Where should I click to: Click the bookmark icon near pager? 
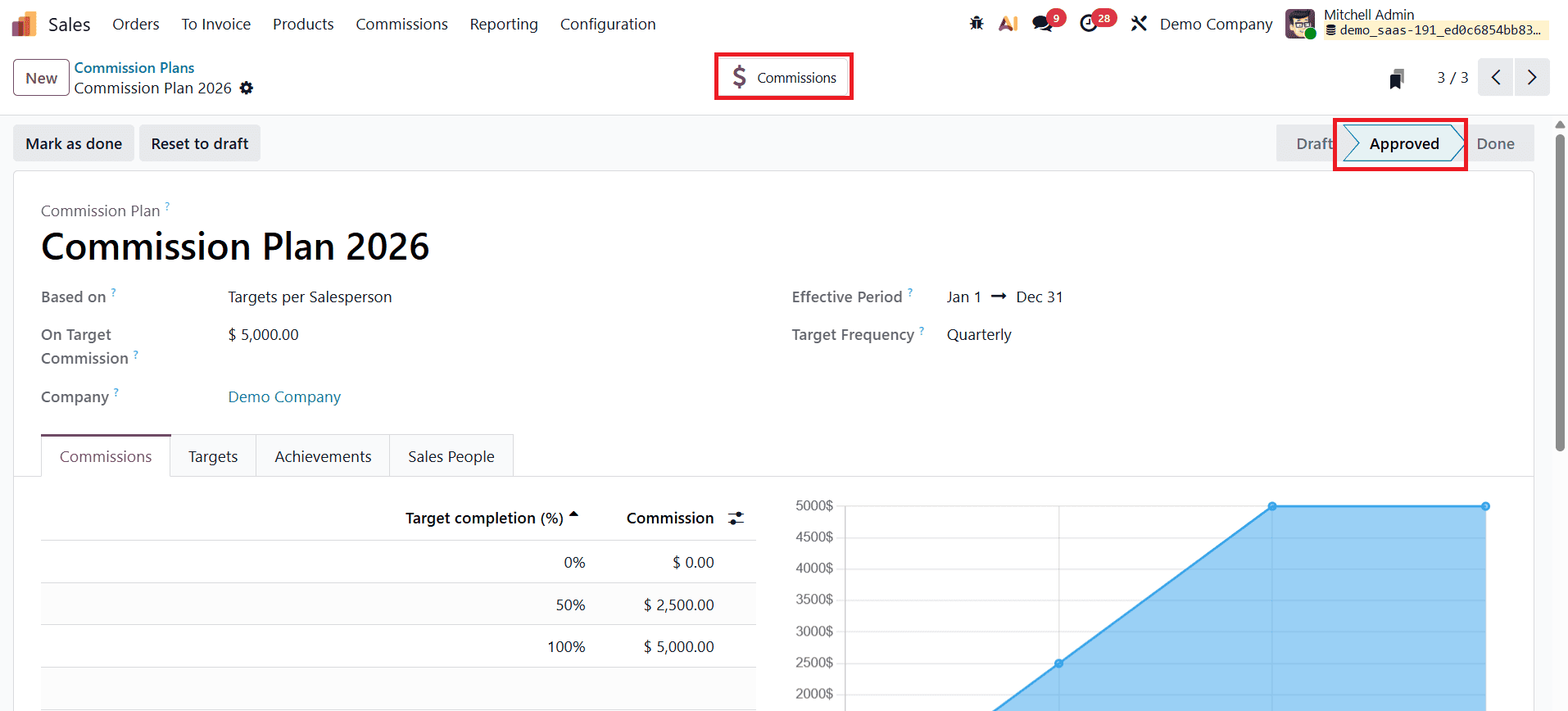[1397, 79]
